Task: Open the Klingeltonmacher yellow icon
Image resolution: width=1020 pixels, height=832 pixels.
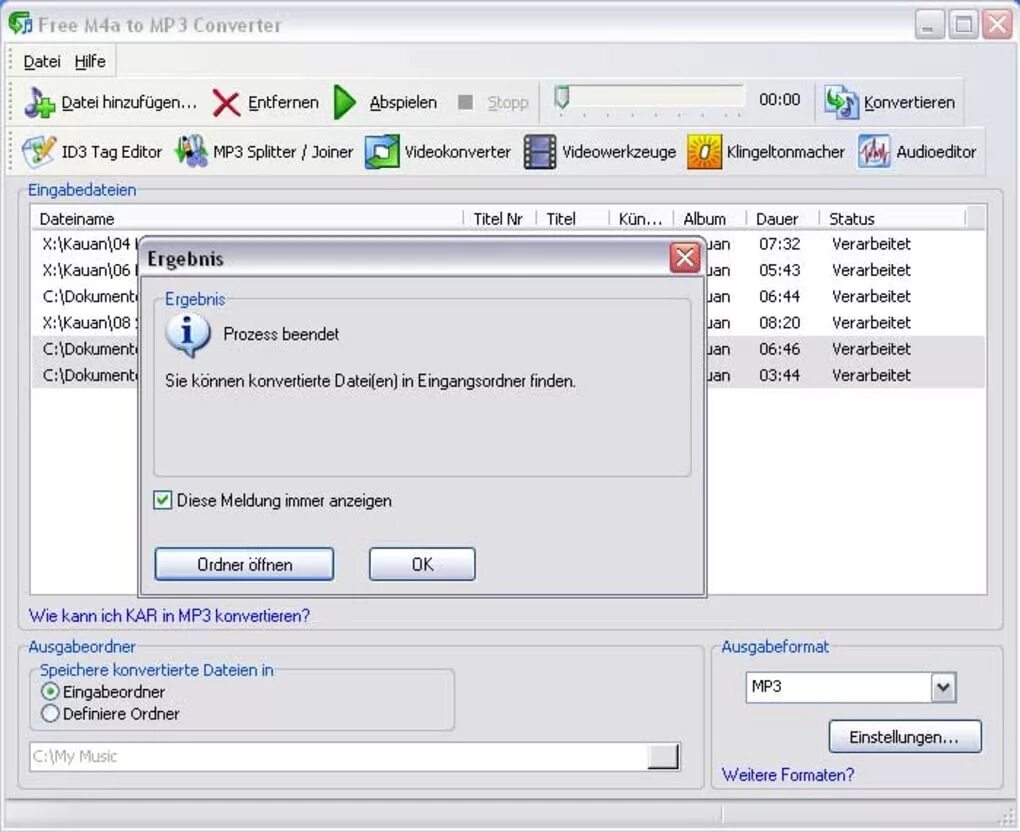Action: pyautogui.click(x=705, y=152)
